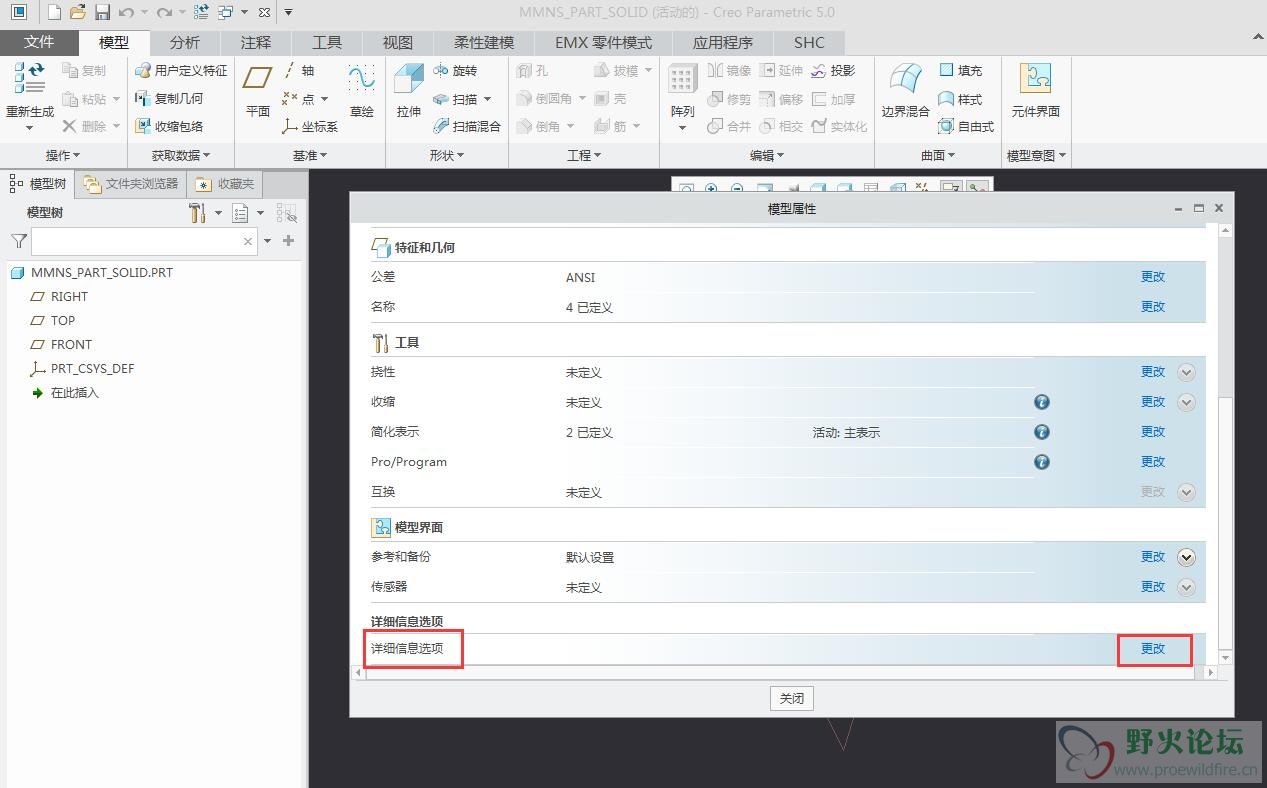Switch to the Annotate (注释) ribbon tab
The height and width of the screenshot is (788, 1267).
click(x=256, y=42)
